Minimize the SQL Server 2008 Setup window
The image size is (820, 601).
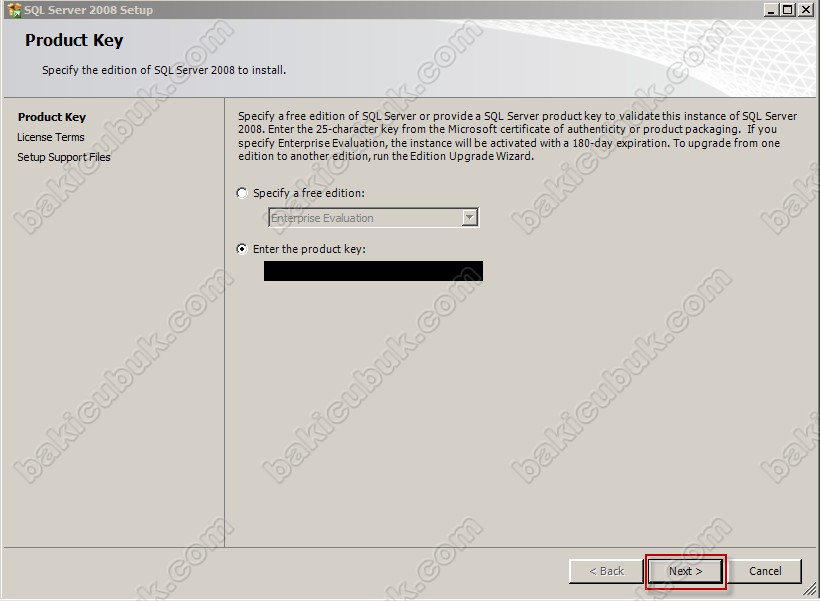(x=770, y=9)
